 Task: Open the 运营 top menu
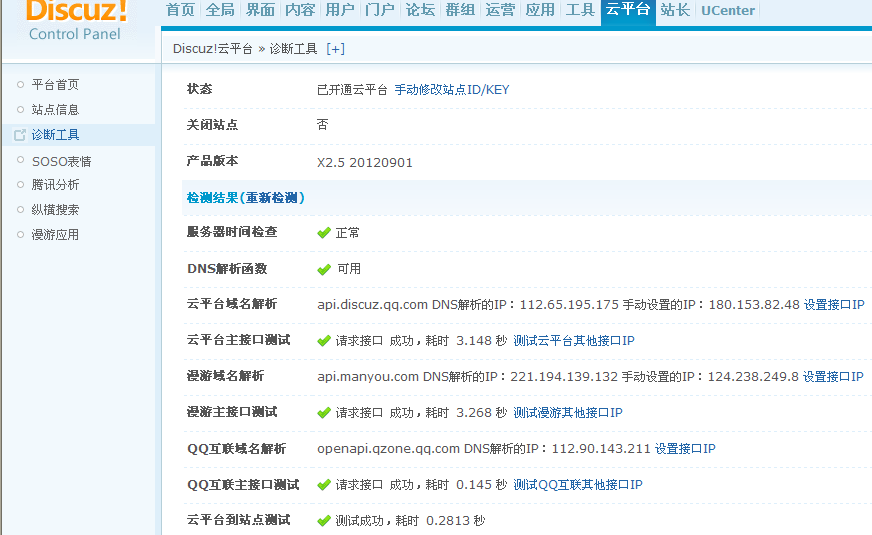coord(501,10)
